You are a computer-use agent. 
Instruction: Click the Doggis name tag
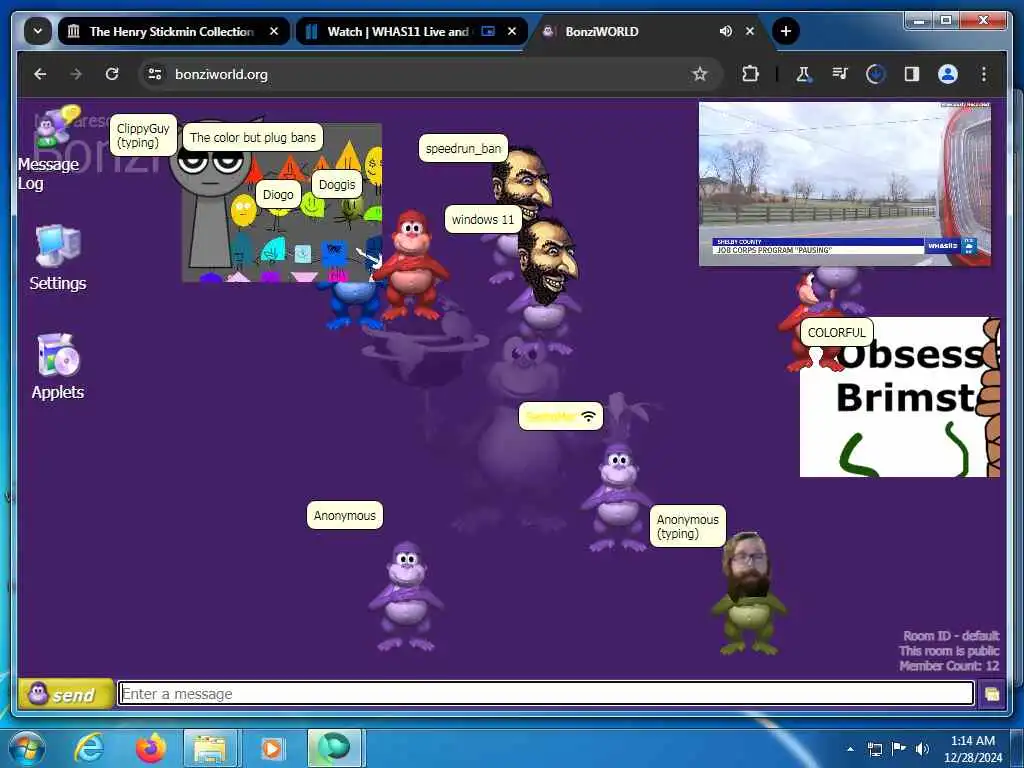click(x=337, y=184)
